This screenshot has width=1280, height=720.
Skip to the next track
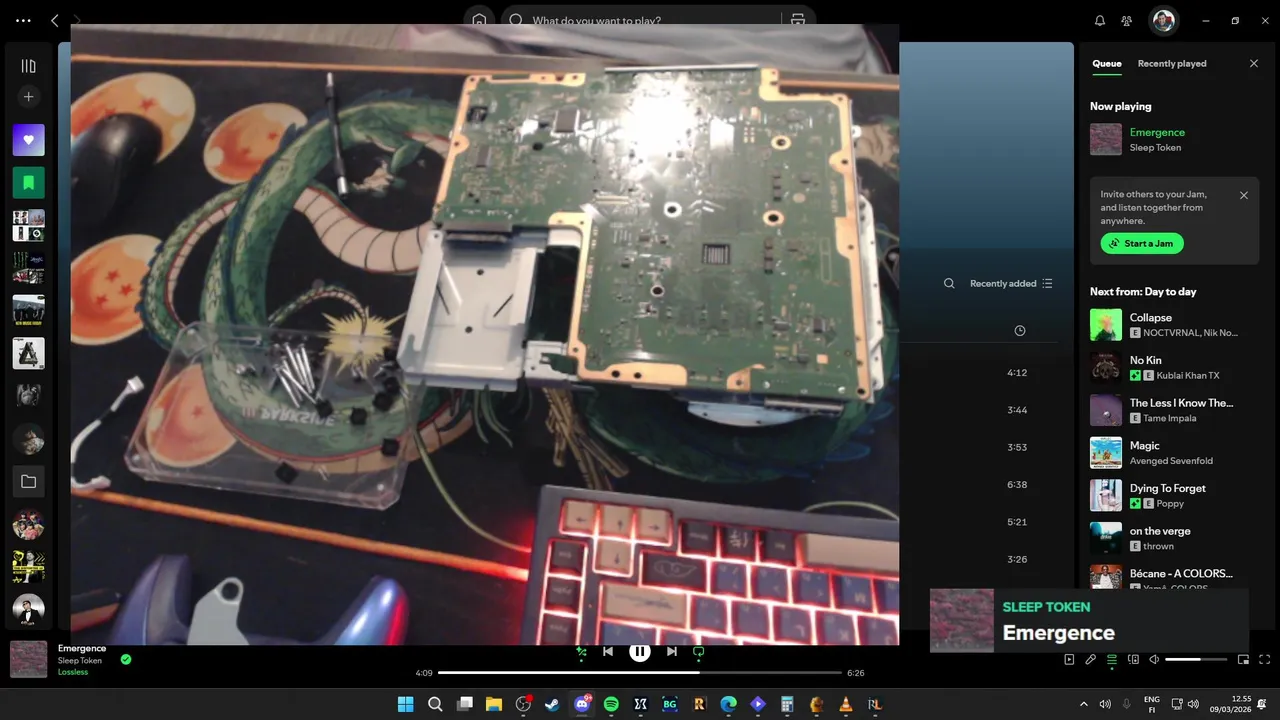tap(672, 651)
